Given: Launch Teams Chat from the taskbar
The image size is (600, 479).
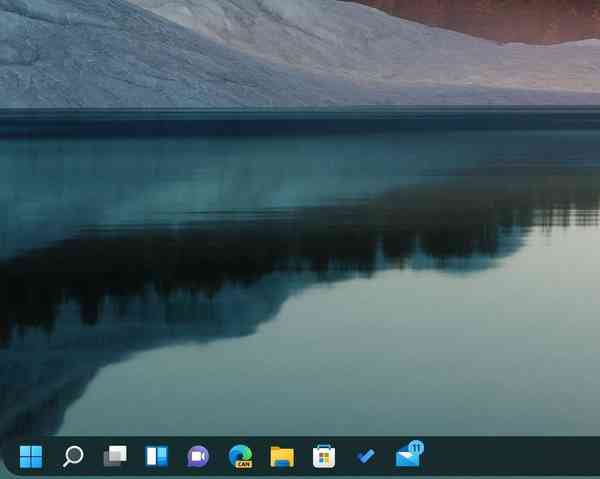Looking at the screenshot, I should [x=198, y=457].
